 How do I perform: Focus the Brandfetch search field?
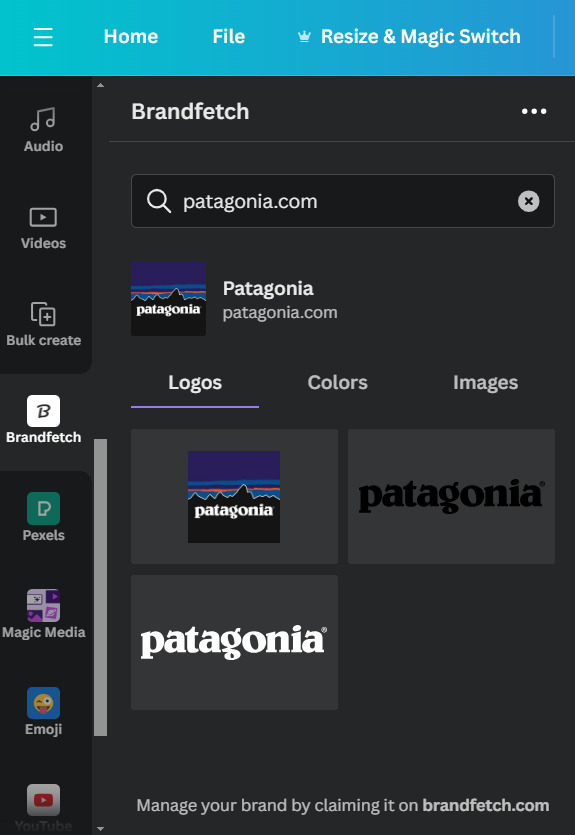[x=343, y=201]
